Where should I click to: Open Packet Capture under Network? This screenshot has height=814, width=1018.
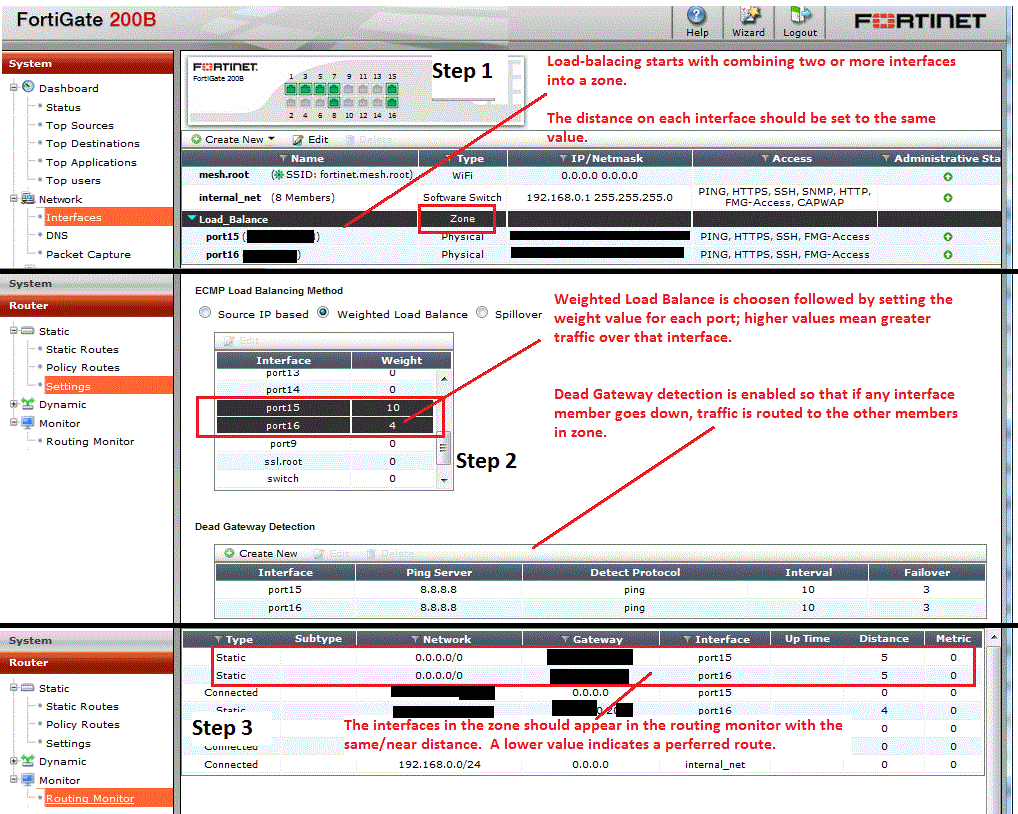[x=88, y=254]
